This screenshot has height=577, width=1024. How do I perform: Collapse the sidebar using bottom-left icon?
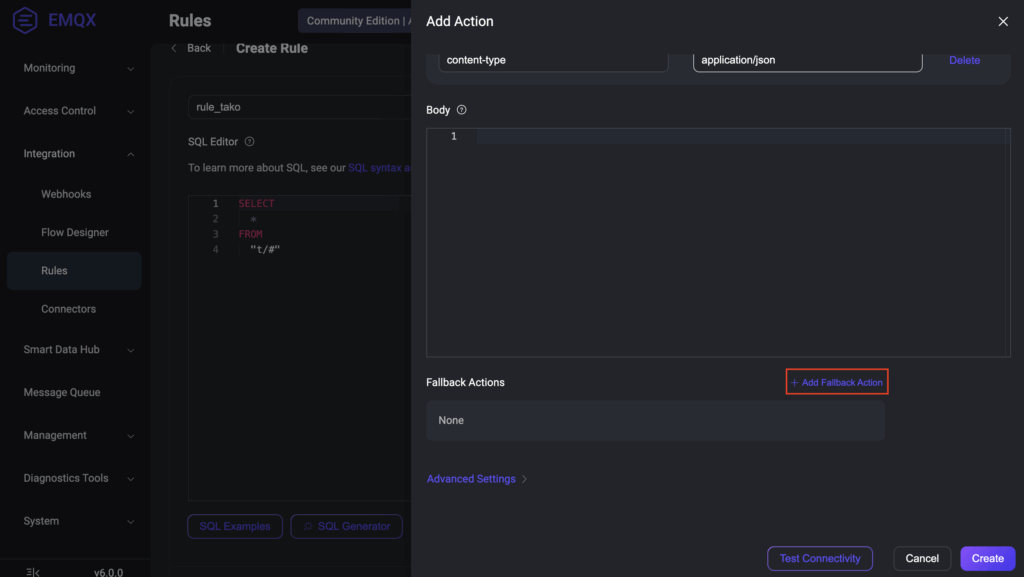point(33,572)
